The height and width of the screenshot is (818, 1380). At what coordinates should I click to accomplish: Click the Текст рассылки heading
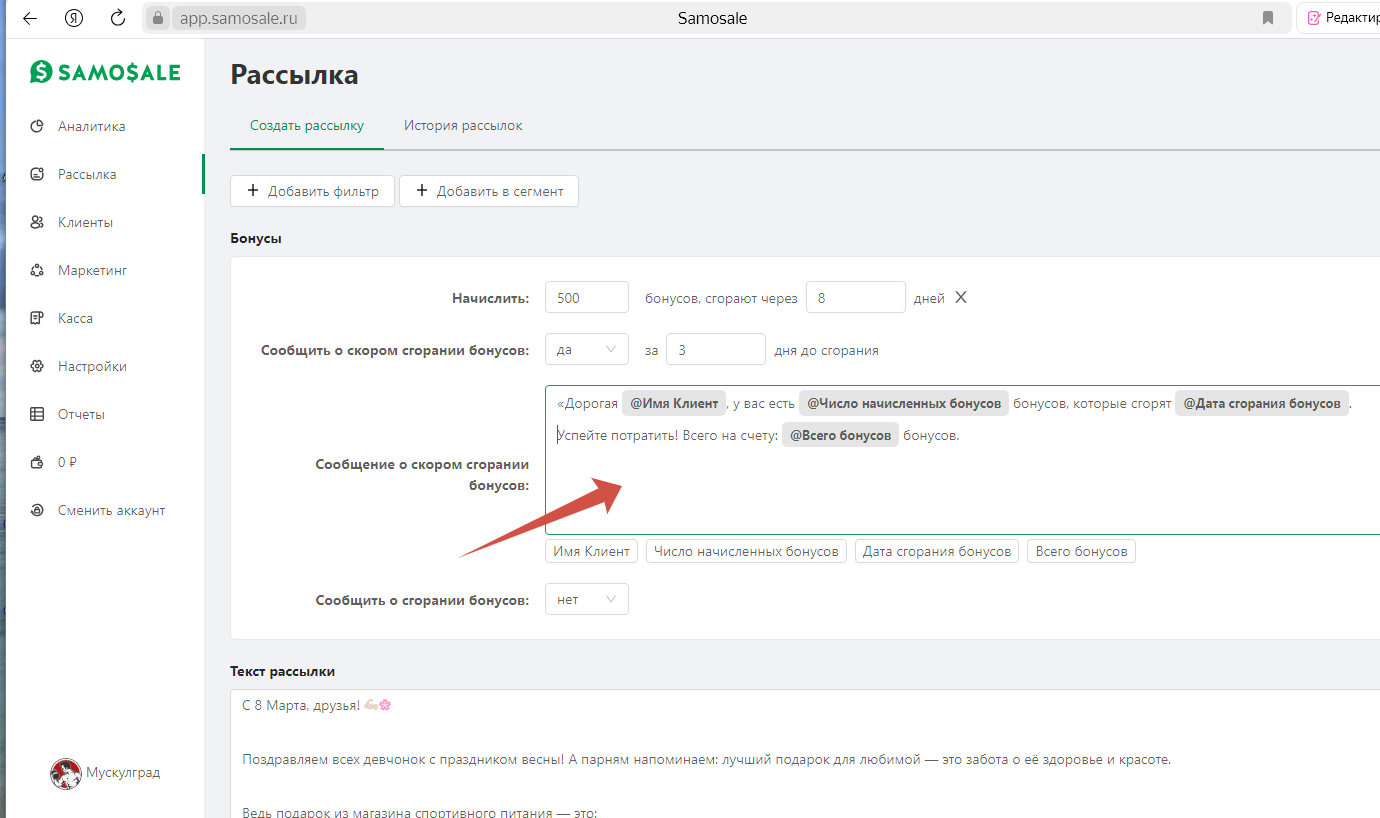(282, 671)
